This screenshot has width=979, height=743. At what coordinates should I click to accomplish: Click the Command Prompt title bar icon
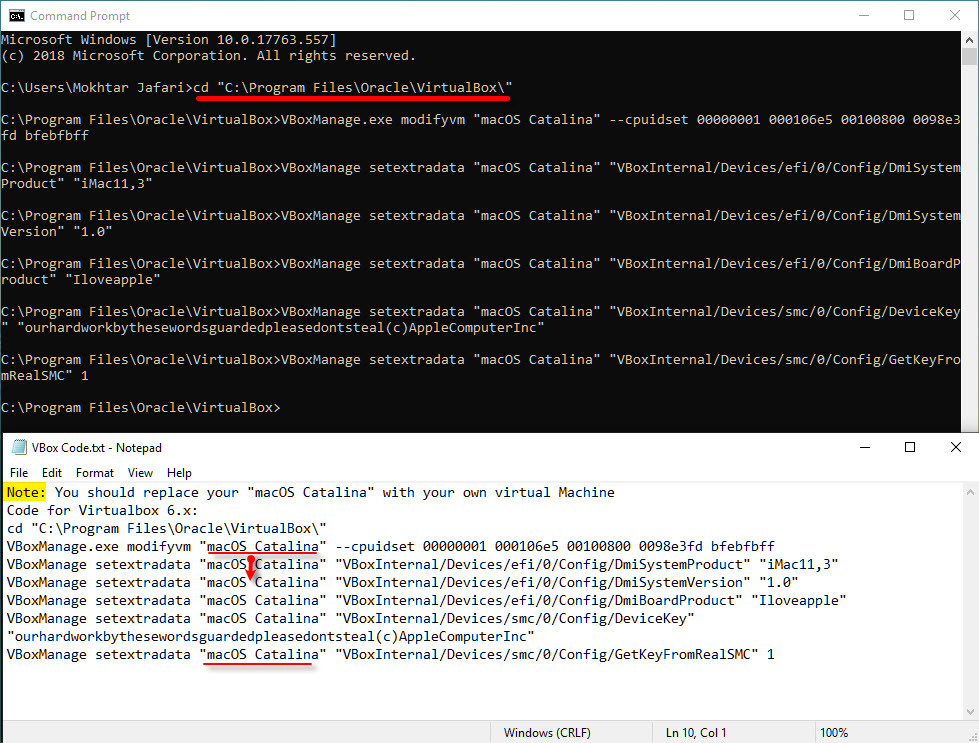[x=16, y=16]
